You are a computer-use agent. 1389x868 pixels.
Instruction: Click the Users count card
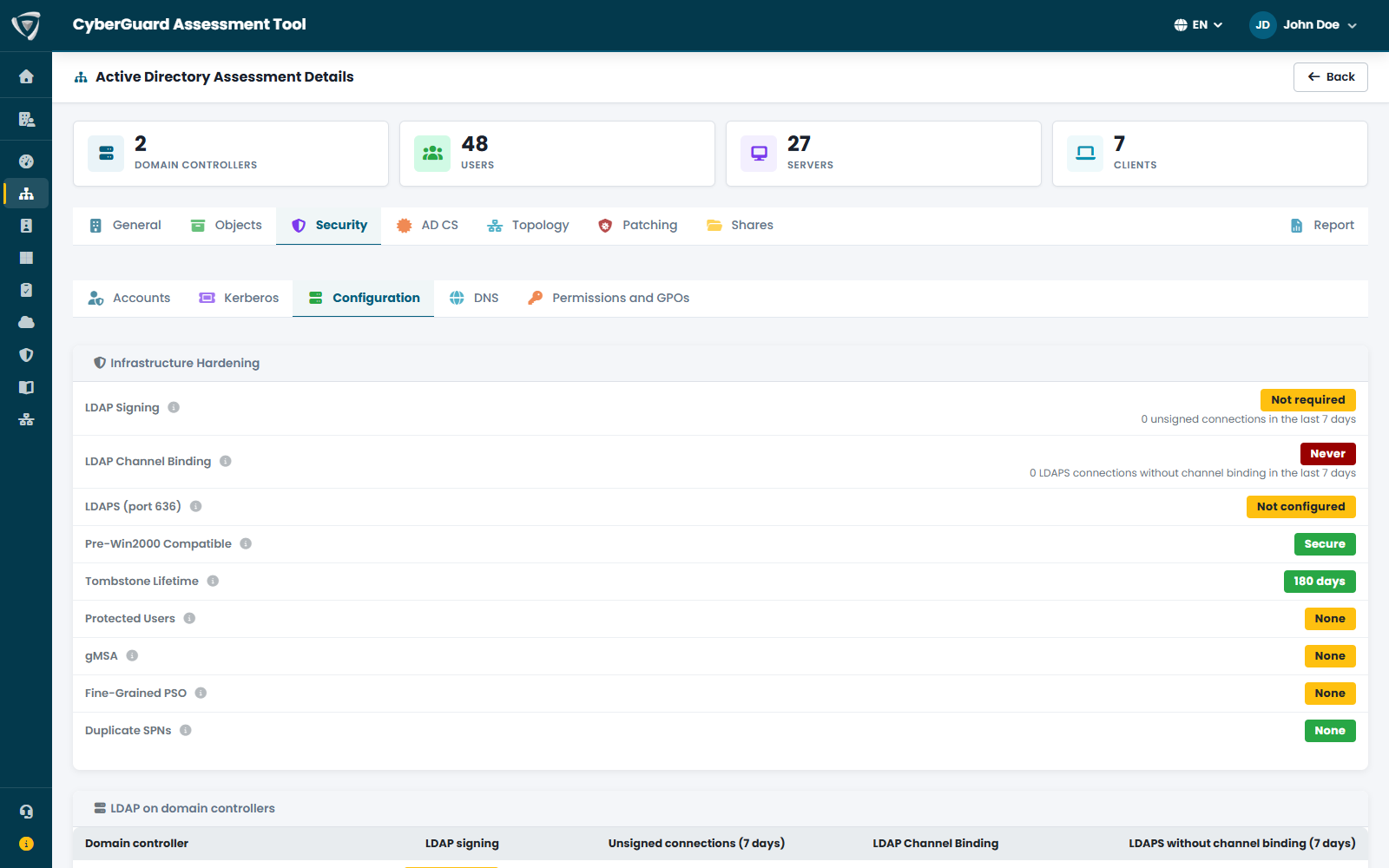(x=557, y=154)
